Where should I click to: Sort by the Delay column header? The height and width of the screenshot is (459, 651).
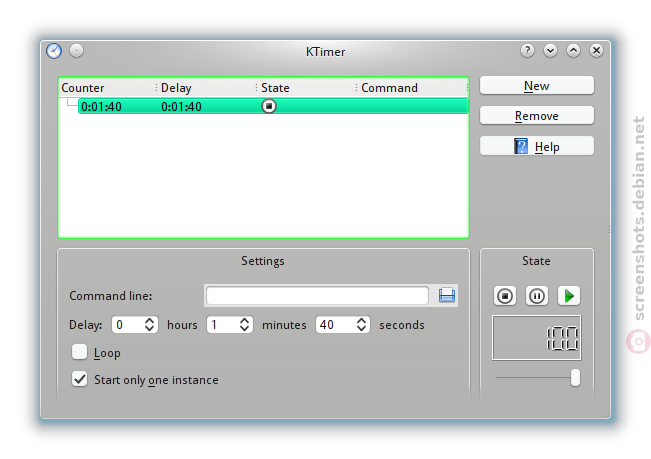tap(206, 88)
